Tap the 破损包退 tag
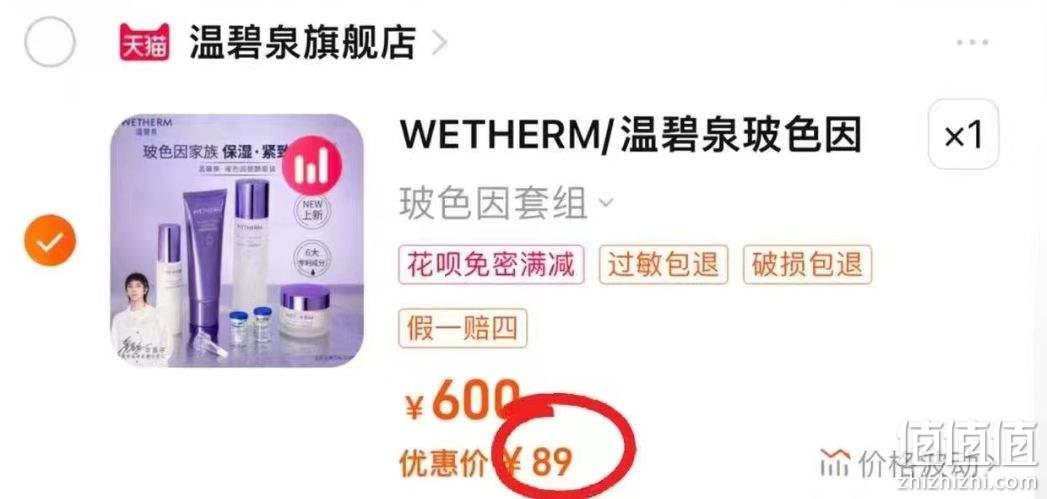This screenshot has width=1047, height=499. [x=807, y=265]
